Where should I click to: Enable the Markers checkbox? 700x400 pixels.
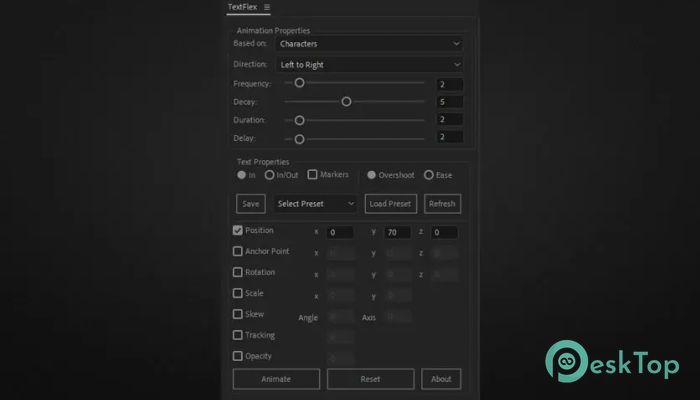click(312, 175)
